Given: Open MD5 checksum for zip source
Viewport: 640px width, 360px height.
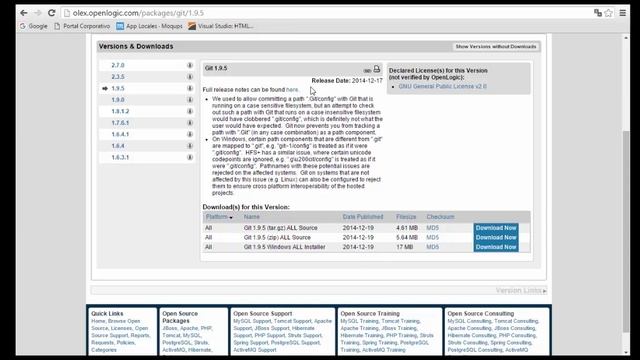Looking at the screenshot, I should click(x=432, y=238).
